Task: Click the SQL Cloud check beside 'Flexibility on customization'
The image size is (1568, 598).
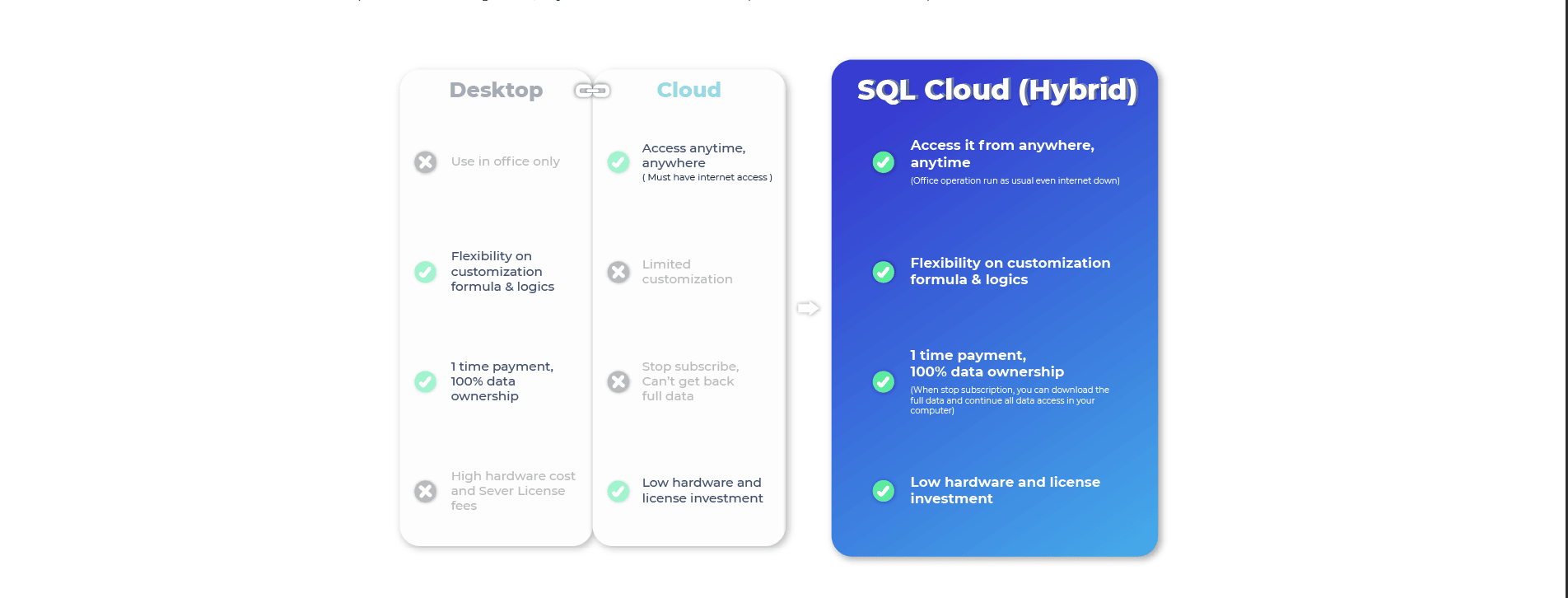Action: (883, 272)
